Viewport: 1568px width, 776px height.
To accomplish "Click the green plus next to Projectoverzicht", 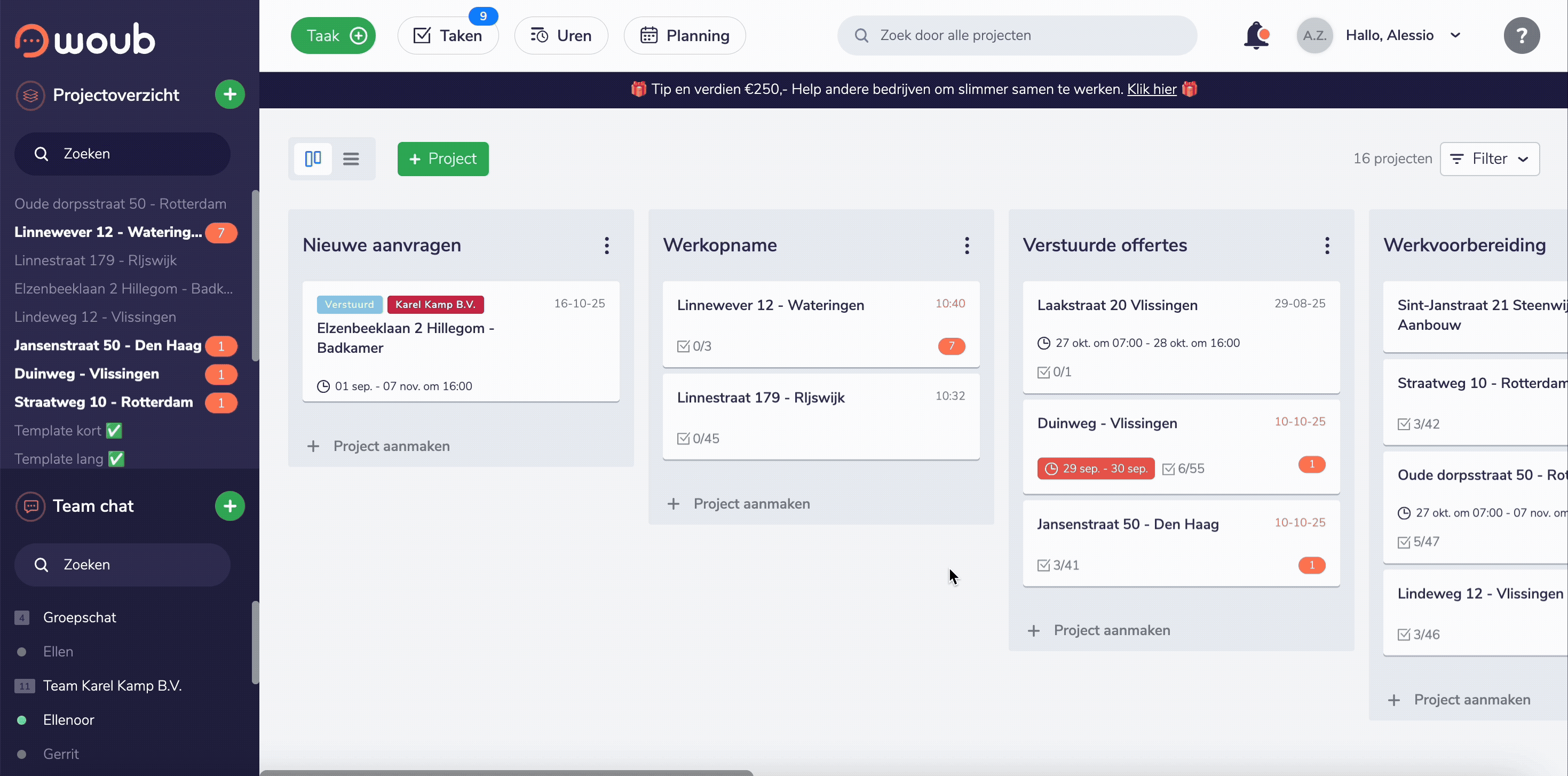I will click(x=229, y=94).
